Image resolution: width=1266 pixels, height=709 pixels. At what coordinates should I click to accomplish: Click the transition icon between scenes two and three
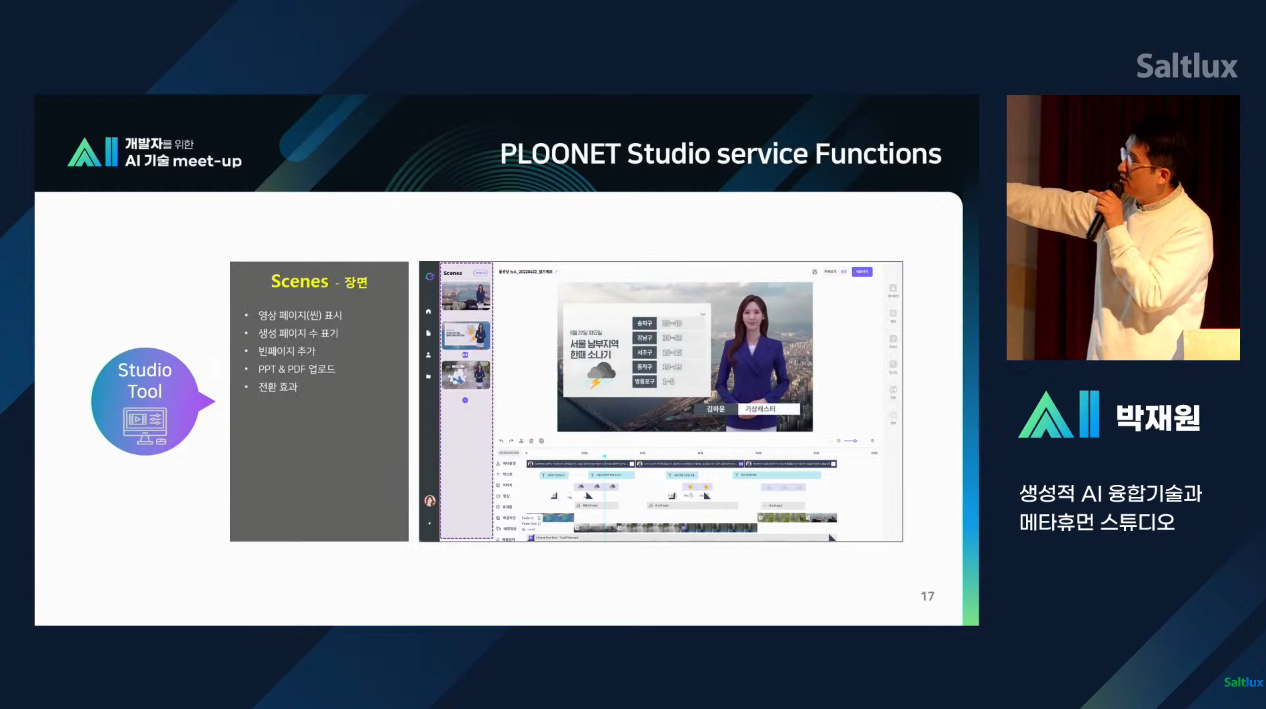click(x=465, y=354)
